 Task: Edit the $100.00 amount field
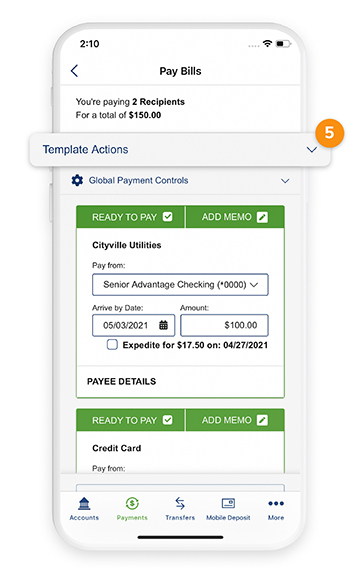(x=224, y=325)
